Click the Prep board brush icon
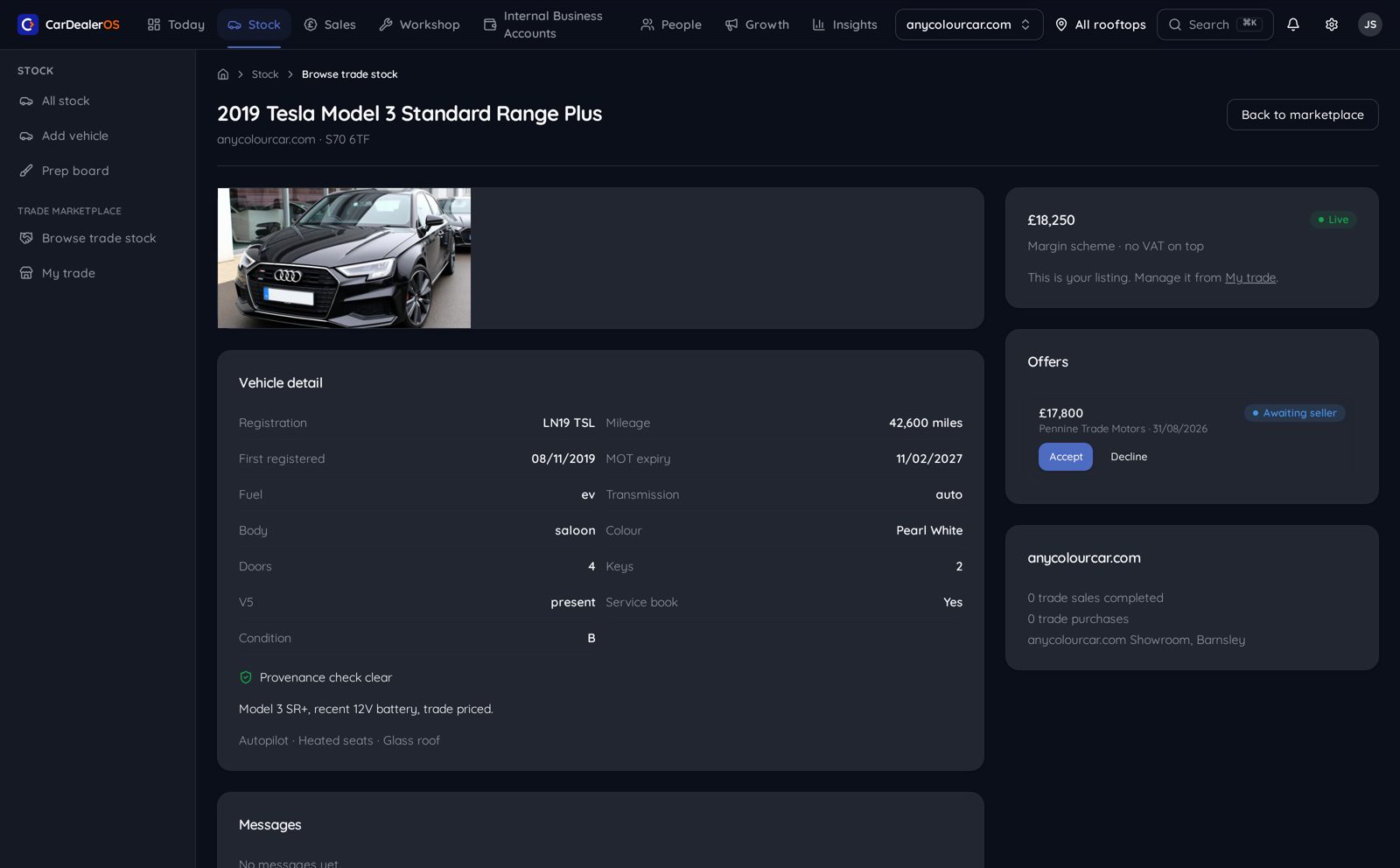The height and width of the screenshot is (868, 1400). 26,171
